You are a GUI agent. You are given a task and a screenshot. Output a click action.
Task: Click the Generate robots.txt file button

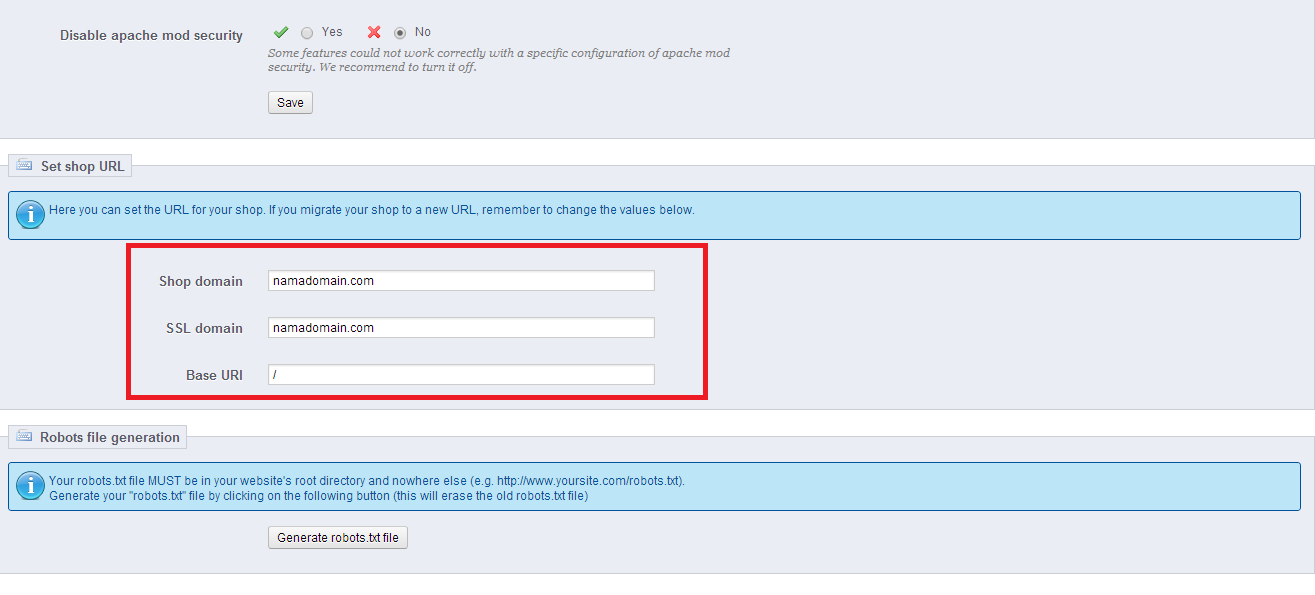click(337, 537)
